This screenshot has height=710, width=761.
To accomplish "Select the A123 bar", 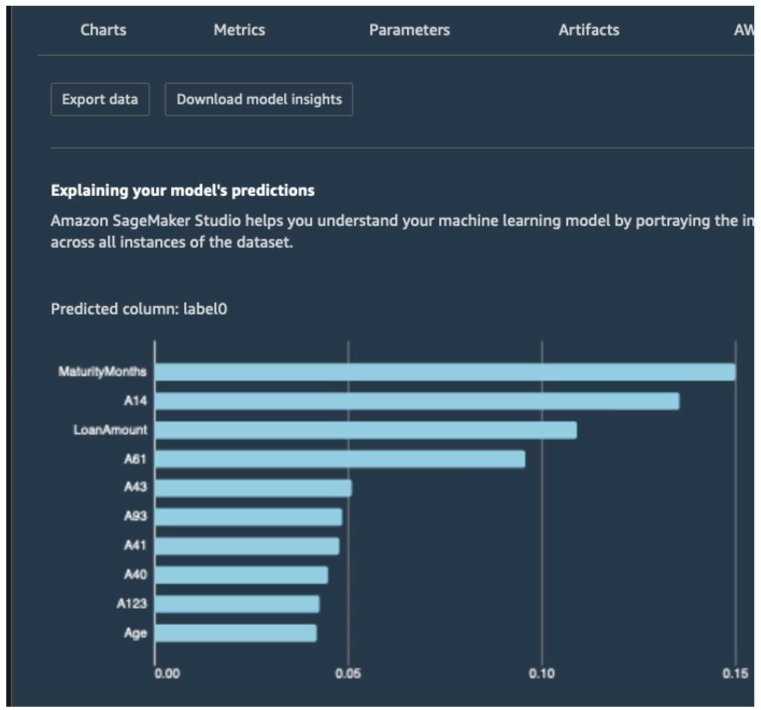I will tap(237, 604).
